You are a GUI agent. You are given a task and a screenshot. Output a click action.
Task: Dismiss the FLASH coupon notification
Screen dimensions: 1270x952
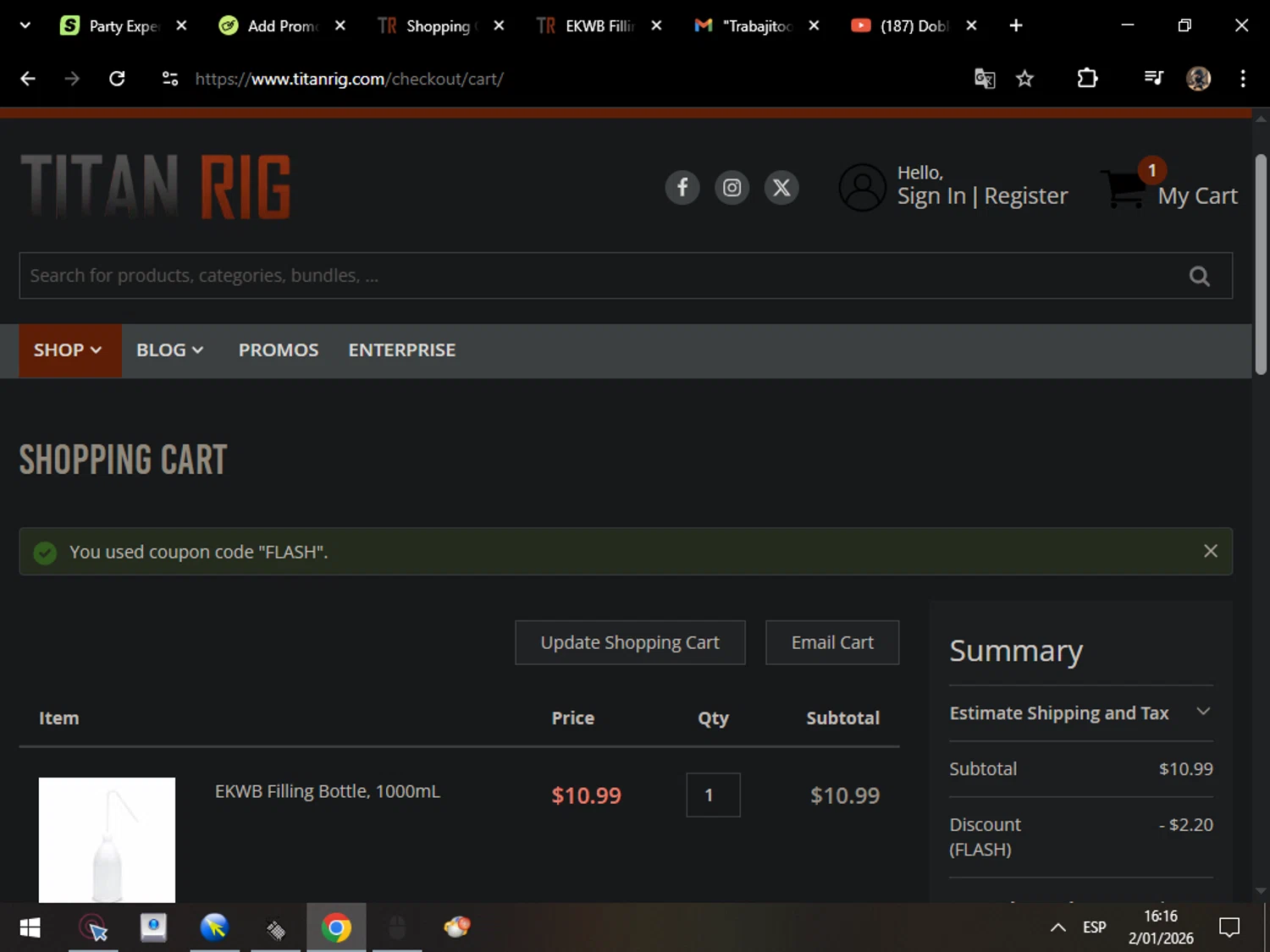pyautogui.click(x=1211, y=551)
